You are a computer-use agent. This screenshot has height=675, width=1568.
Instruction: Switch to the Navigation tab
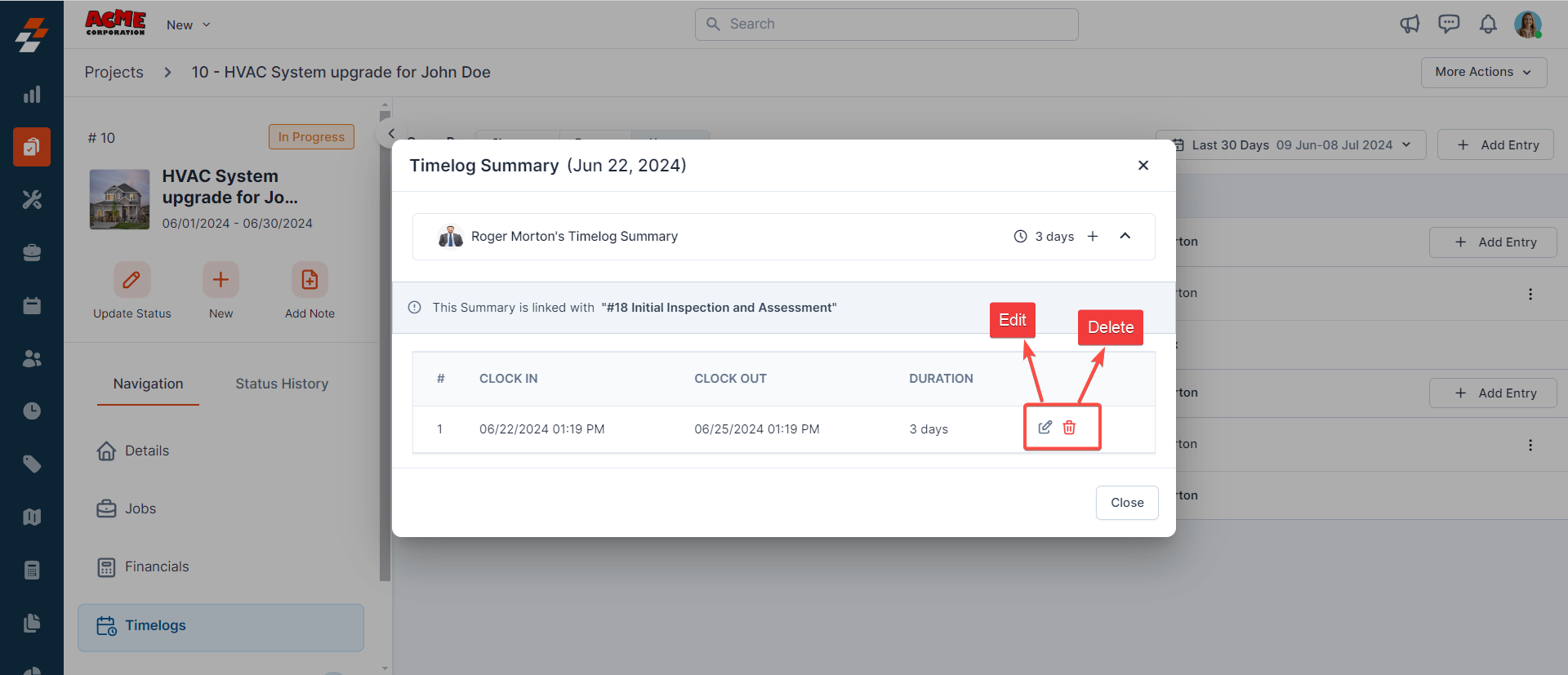click(148, 384)
